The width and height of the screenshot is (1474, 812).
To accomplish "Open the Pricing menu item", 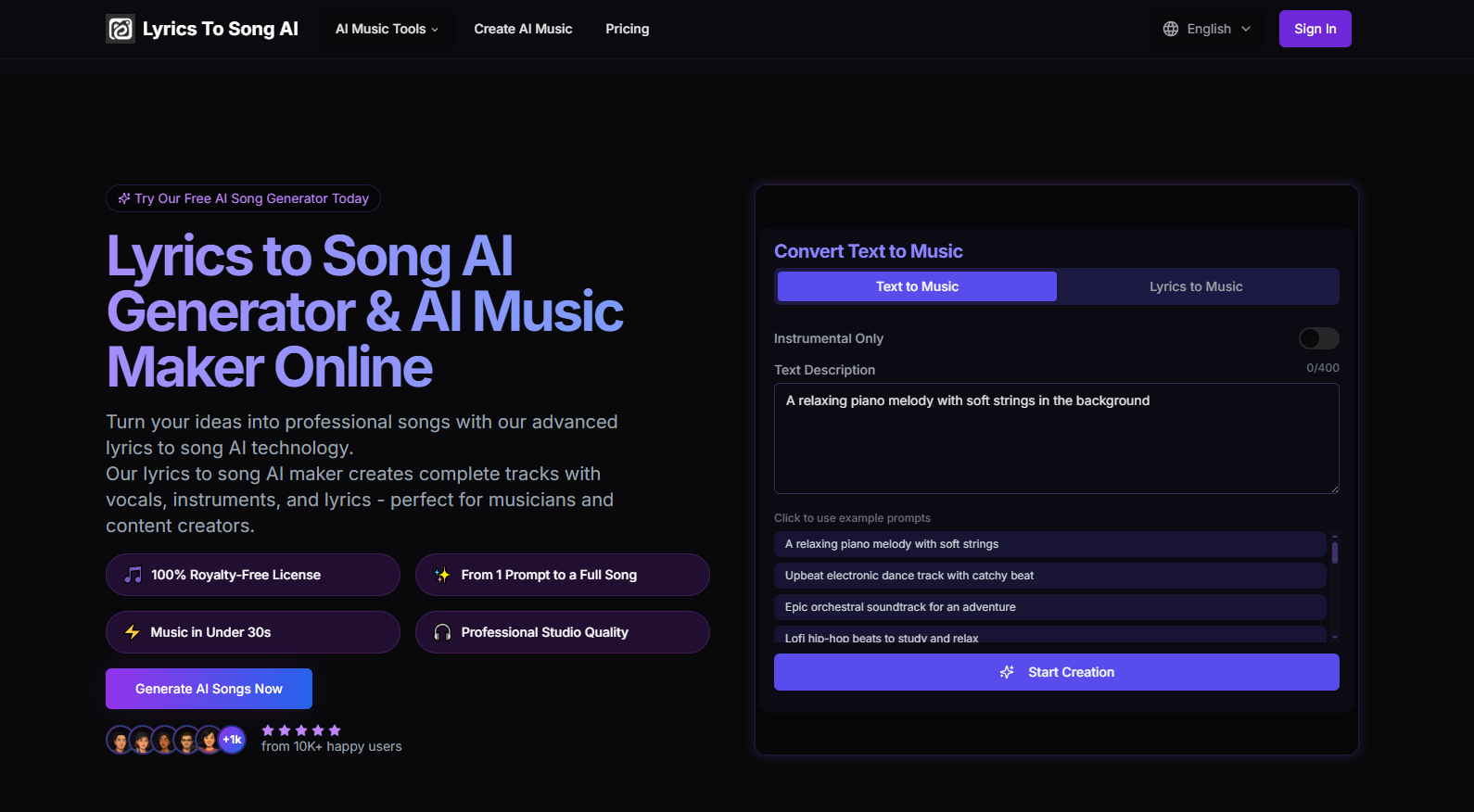I will (628, 29).
